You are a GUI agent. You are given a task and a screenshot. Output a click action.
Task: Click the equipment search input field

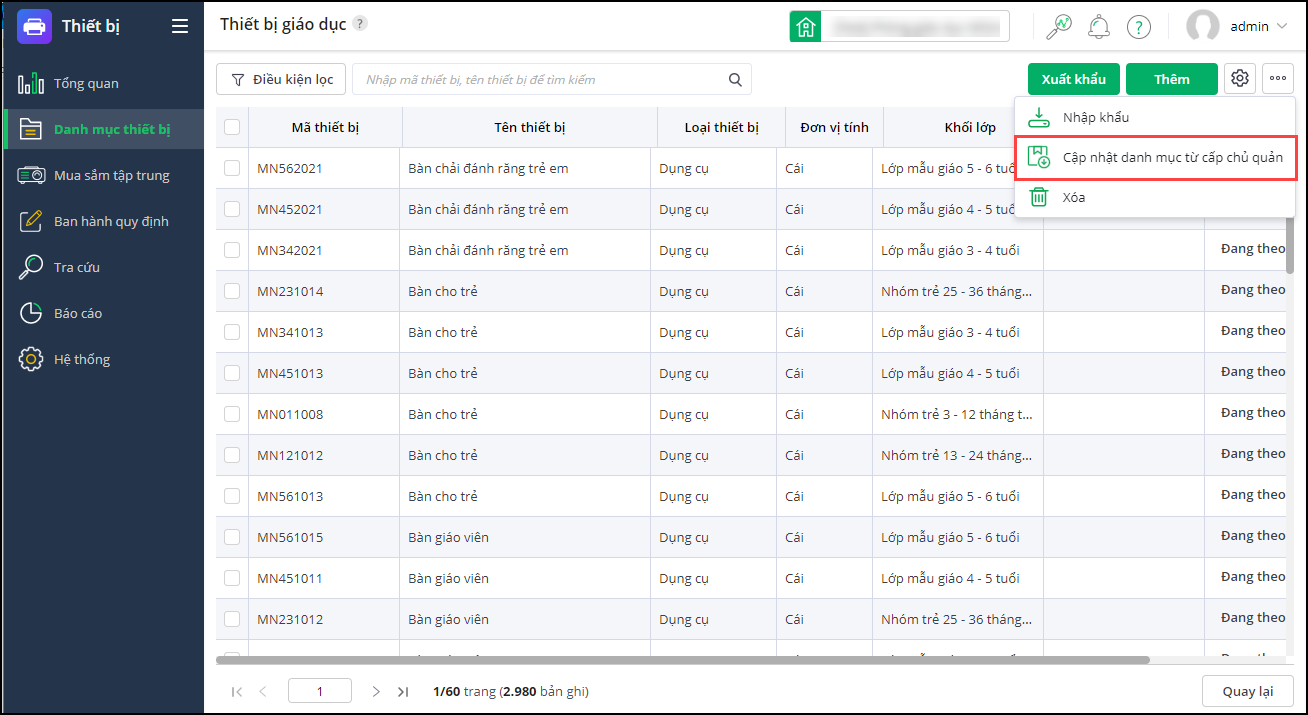coord(540,80)
